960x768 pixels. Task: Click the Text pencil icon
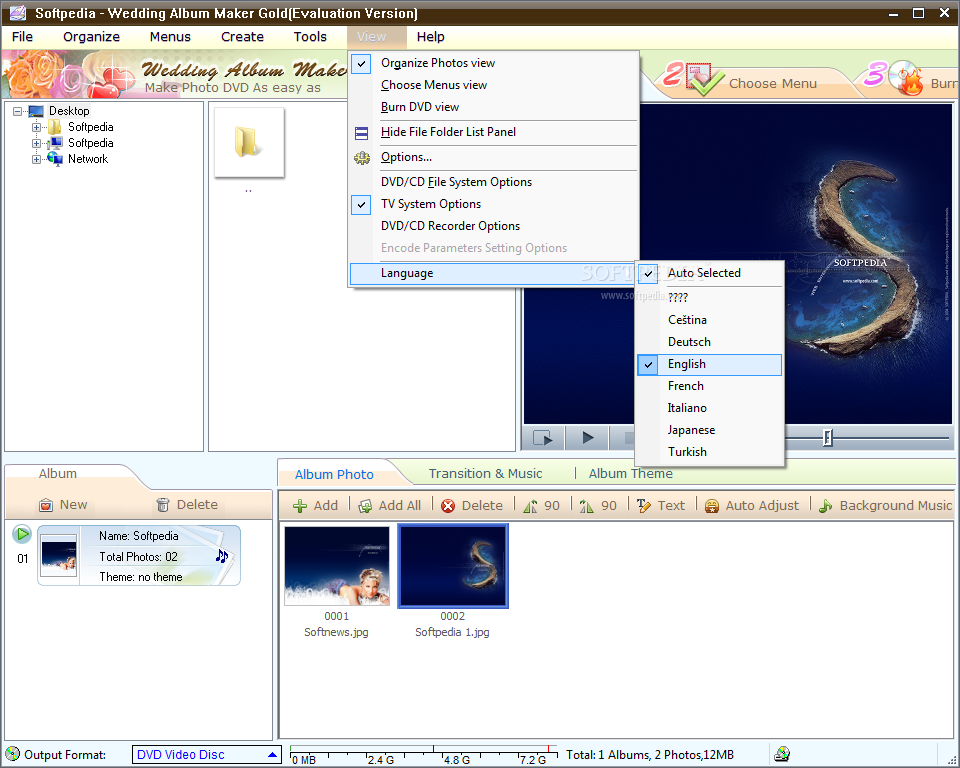tap(643, 506)
